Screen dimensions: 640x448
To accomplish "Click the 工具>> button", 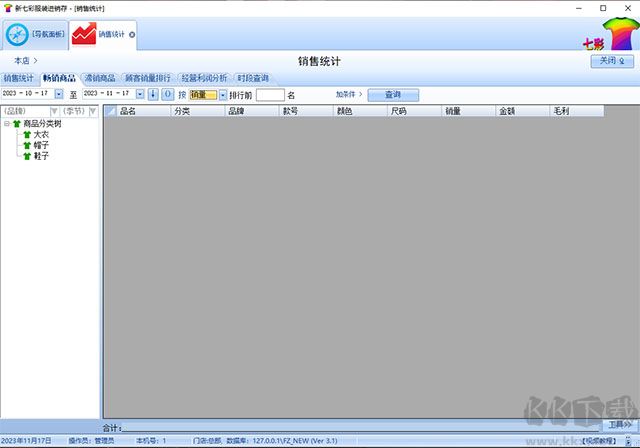I will pos(620,425).
